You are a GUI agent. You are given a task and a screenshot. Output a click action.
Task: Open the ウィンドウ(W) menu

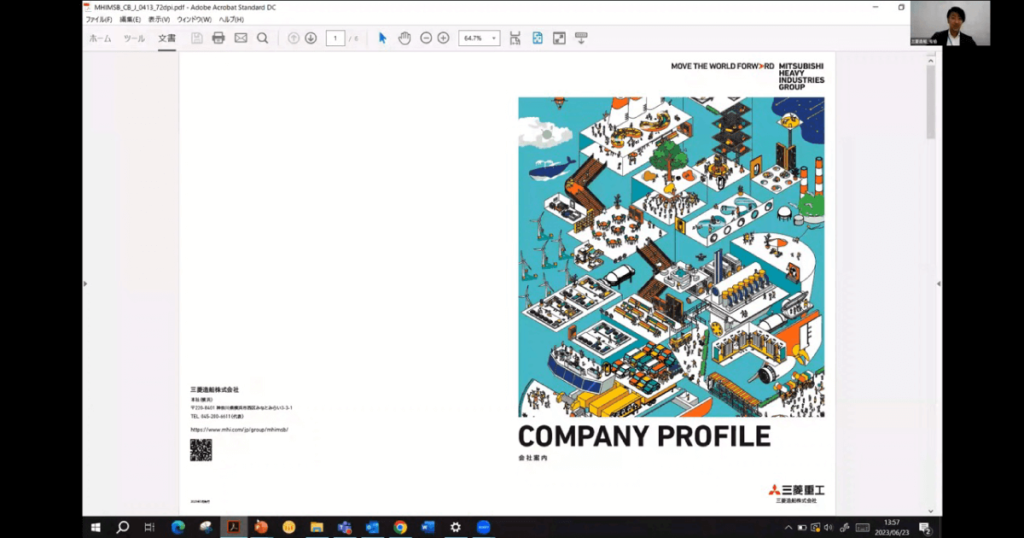(194, 20)
